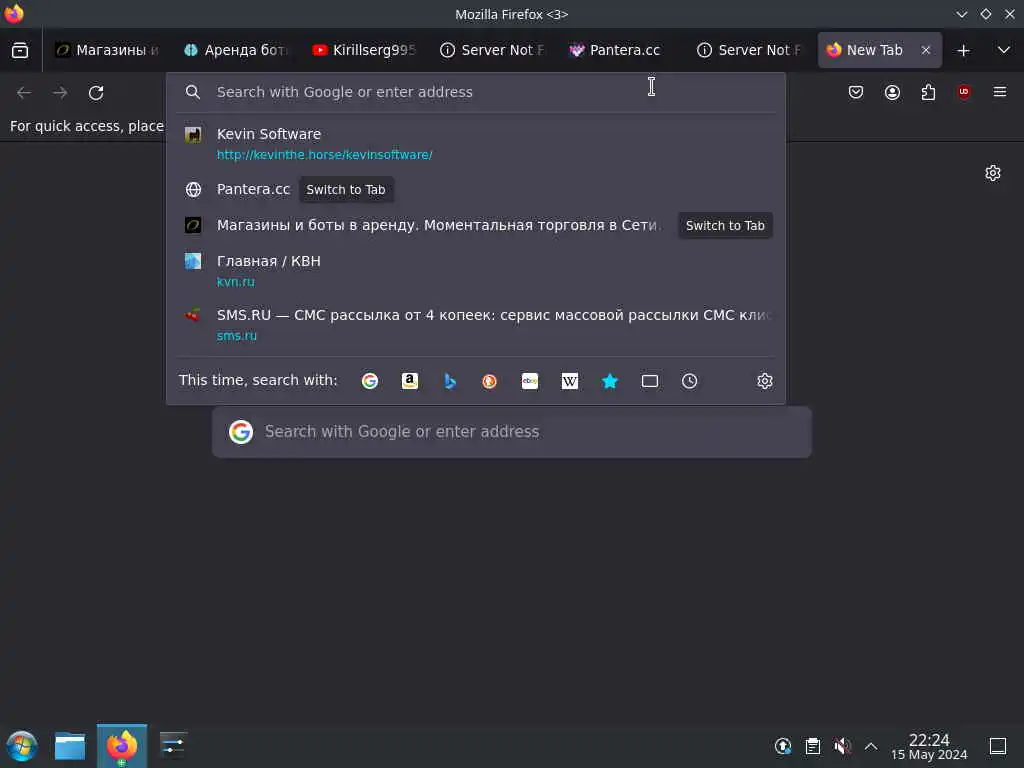Search bookmarks with the star icon
Viewport: 1024px width, 768px height.
coord(610,381)
